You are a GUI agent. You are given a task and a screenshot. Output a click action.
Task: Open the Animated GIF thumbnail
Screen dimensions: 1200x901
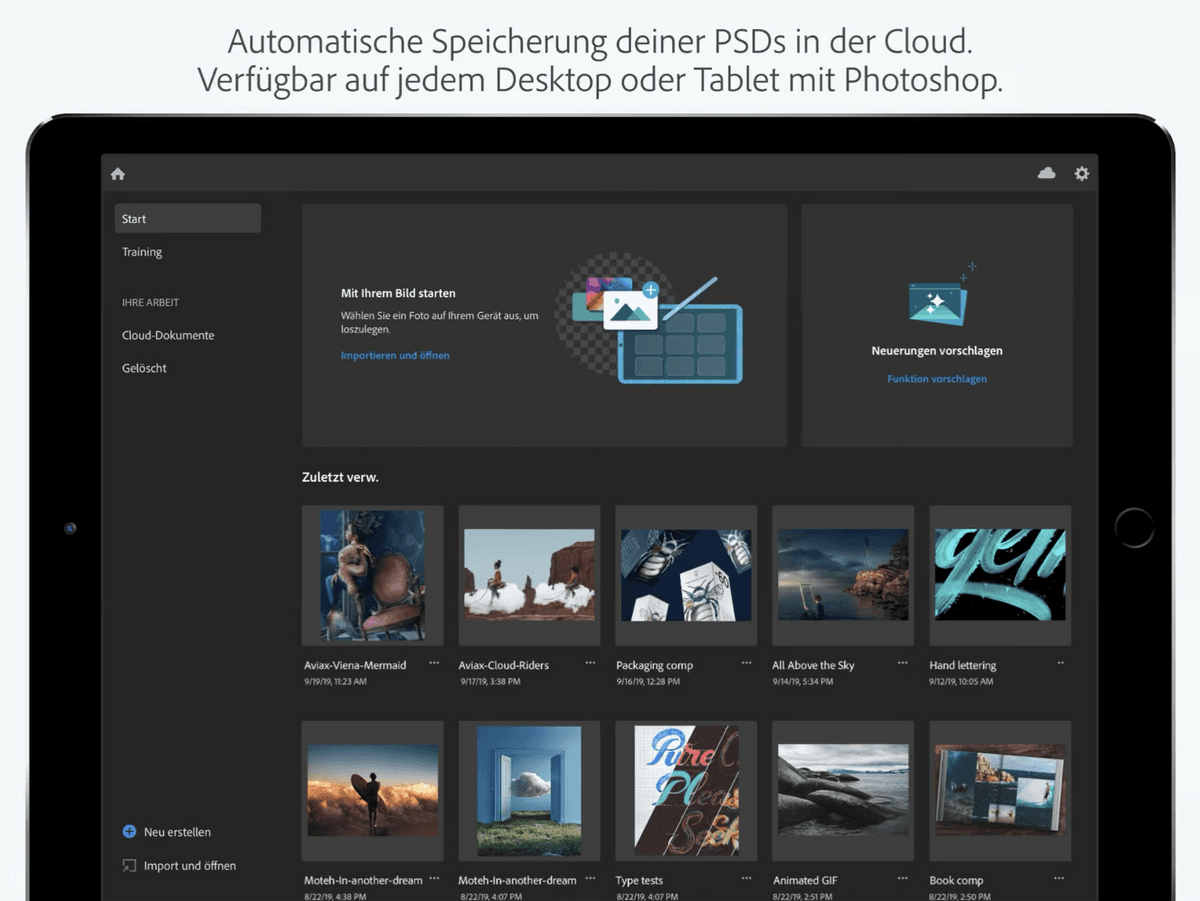(843, 790)
